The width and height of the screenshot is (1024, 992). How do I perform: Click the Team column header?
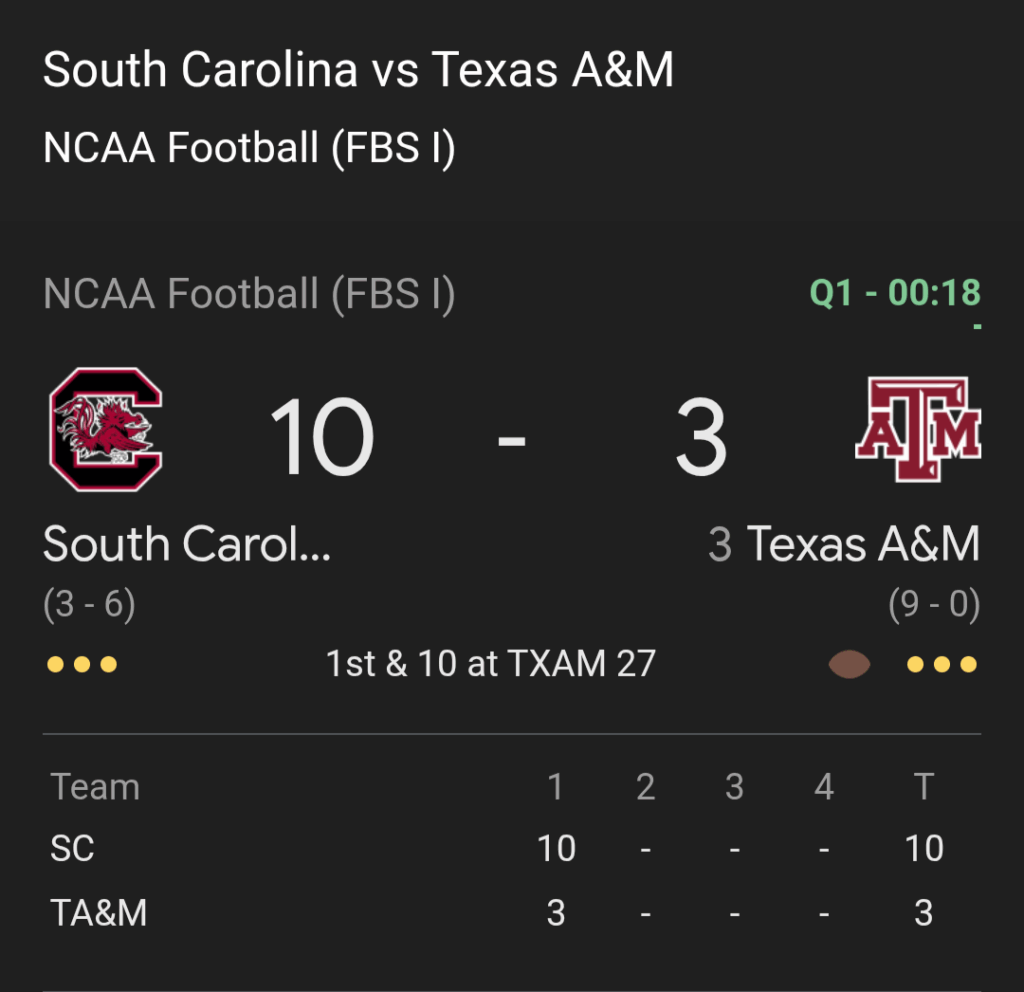[95, 787]
